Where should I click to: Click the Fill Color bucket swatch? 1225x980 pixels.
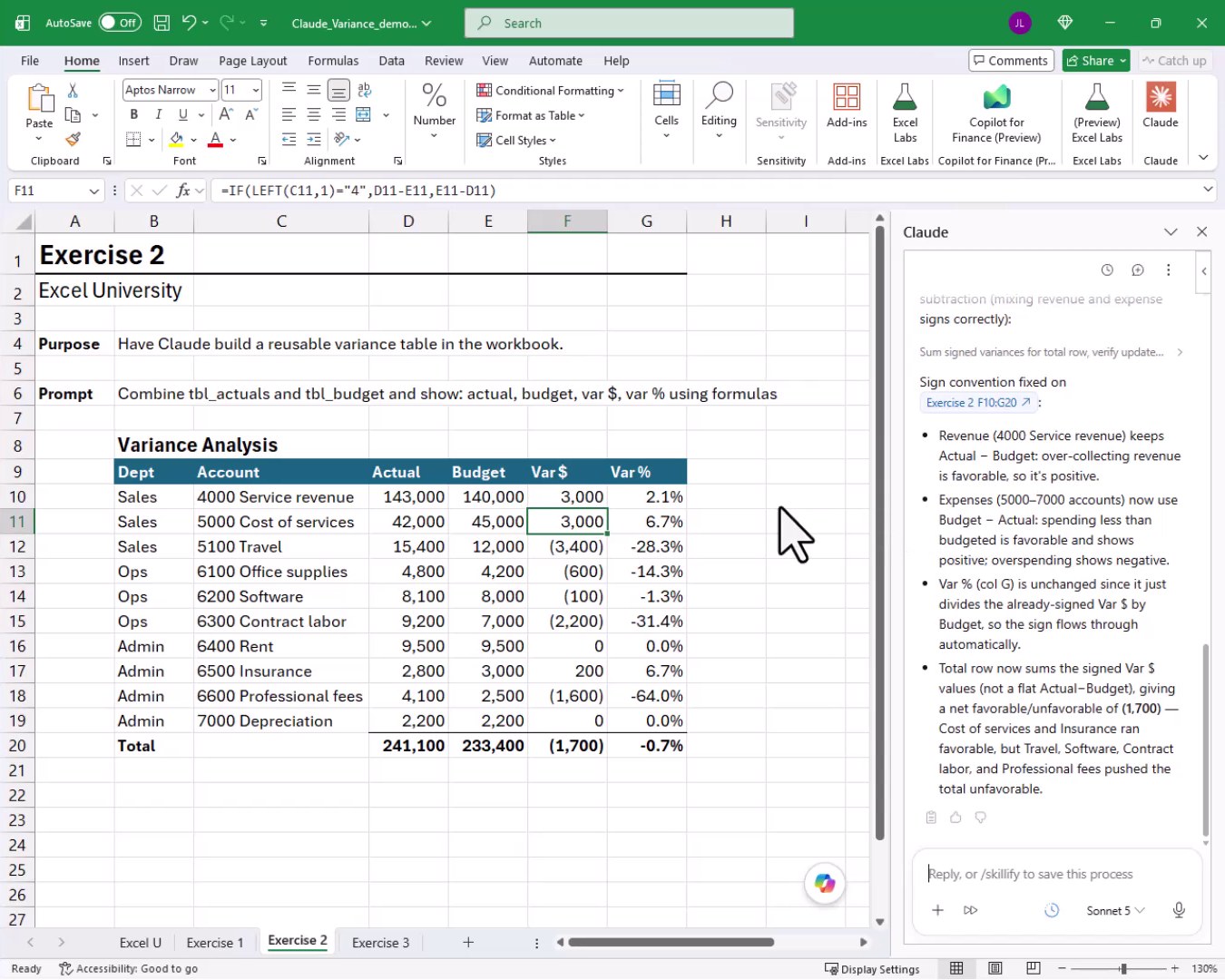[x=177, y=140]
